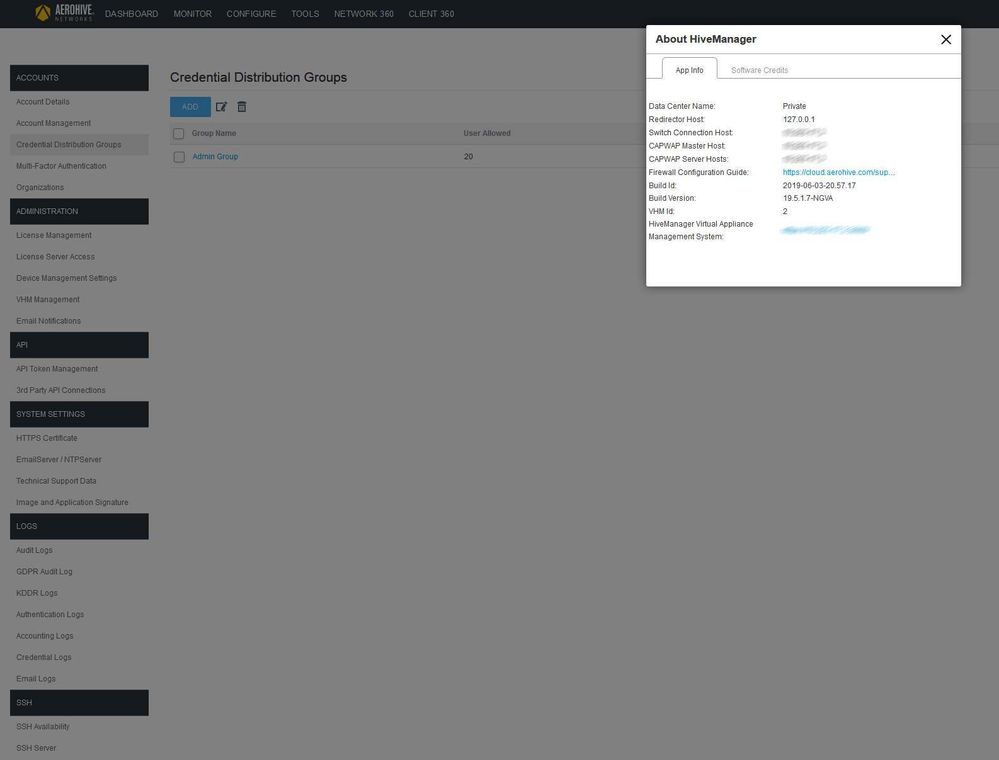The image size is (999, 760).
Task: Click the Group Name column header
Action: tap(213, 134)
